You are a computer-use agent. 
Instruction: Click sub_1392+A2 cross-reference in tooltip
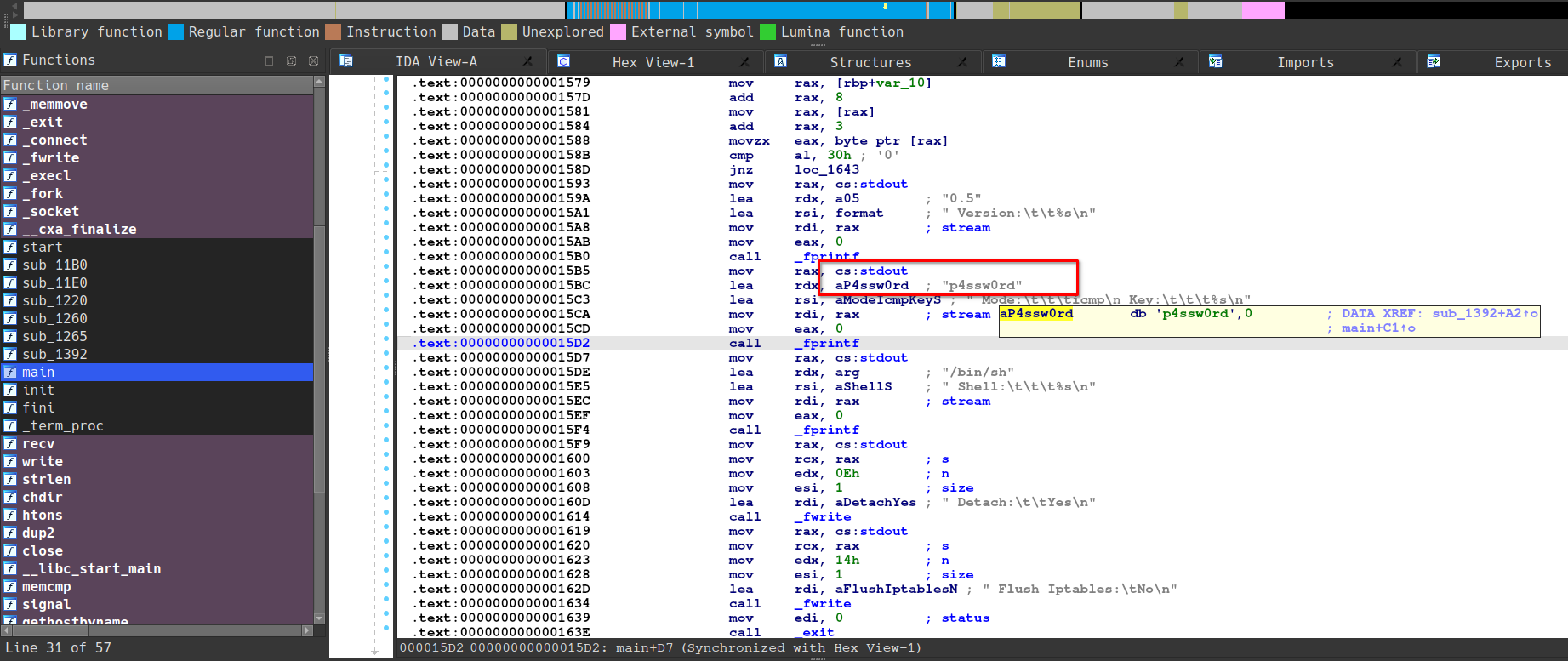[x=1480, y=313]
